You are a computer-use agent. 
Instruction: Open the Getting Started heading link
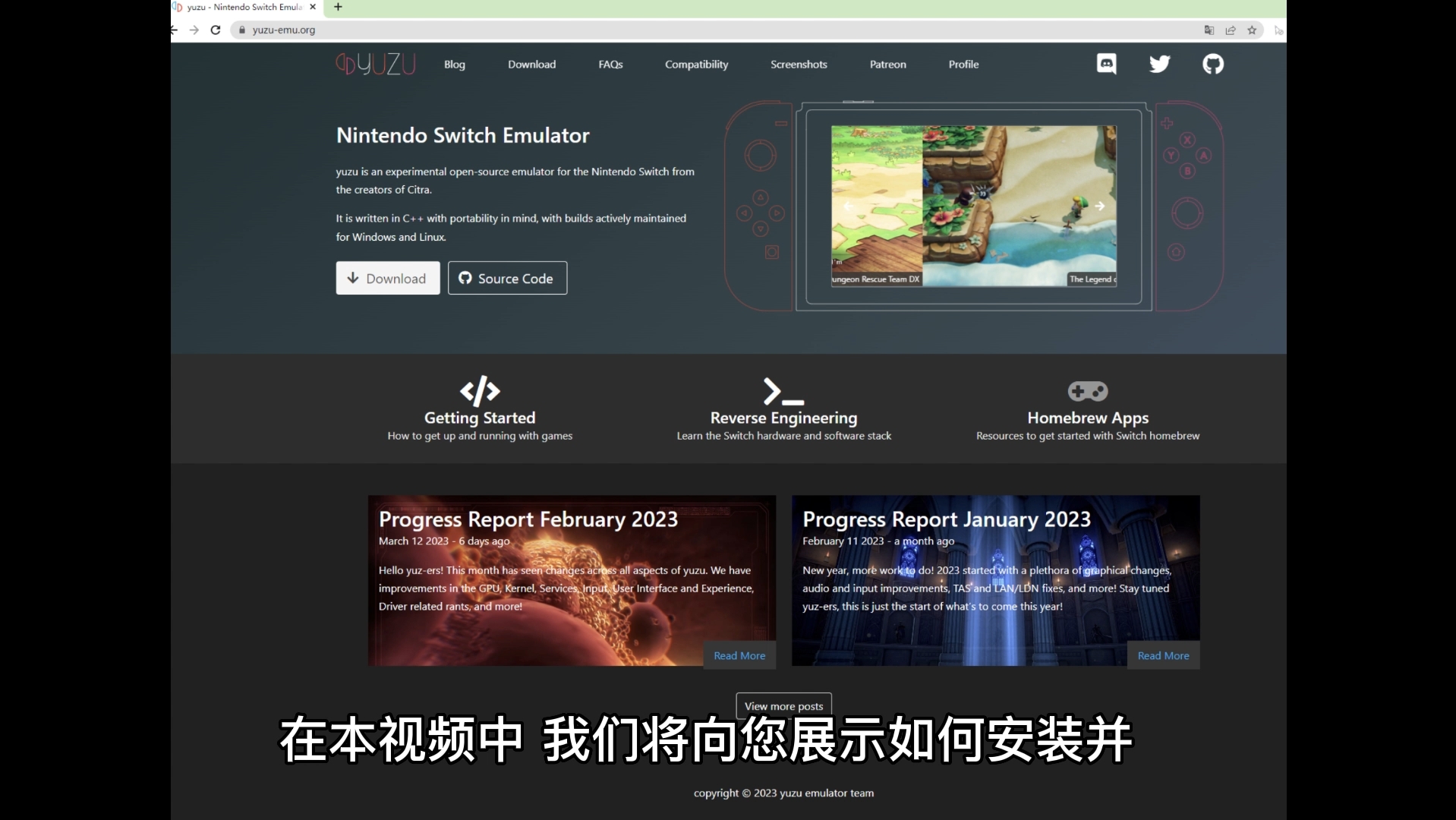click(480, 418)
